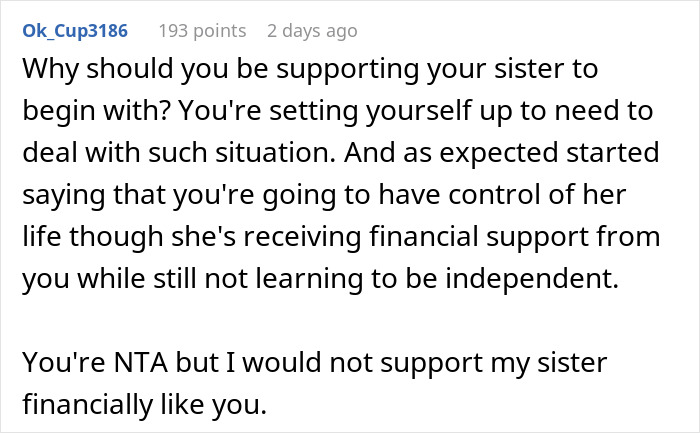Open the Ok_Cup3186 user profile
Screen dimensions: 700x433
pyautogui.click(x=73, y=31)
